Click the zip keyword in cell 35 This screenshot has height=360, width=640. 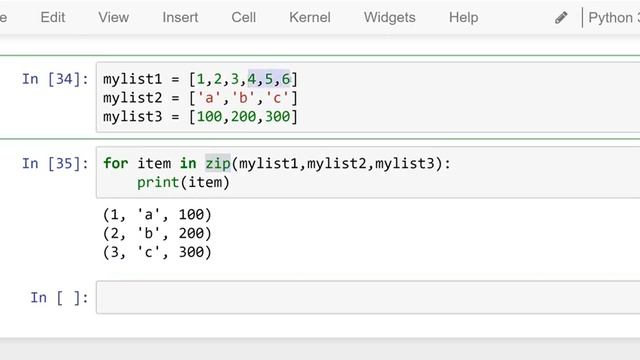click(x=218, y=163)
